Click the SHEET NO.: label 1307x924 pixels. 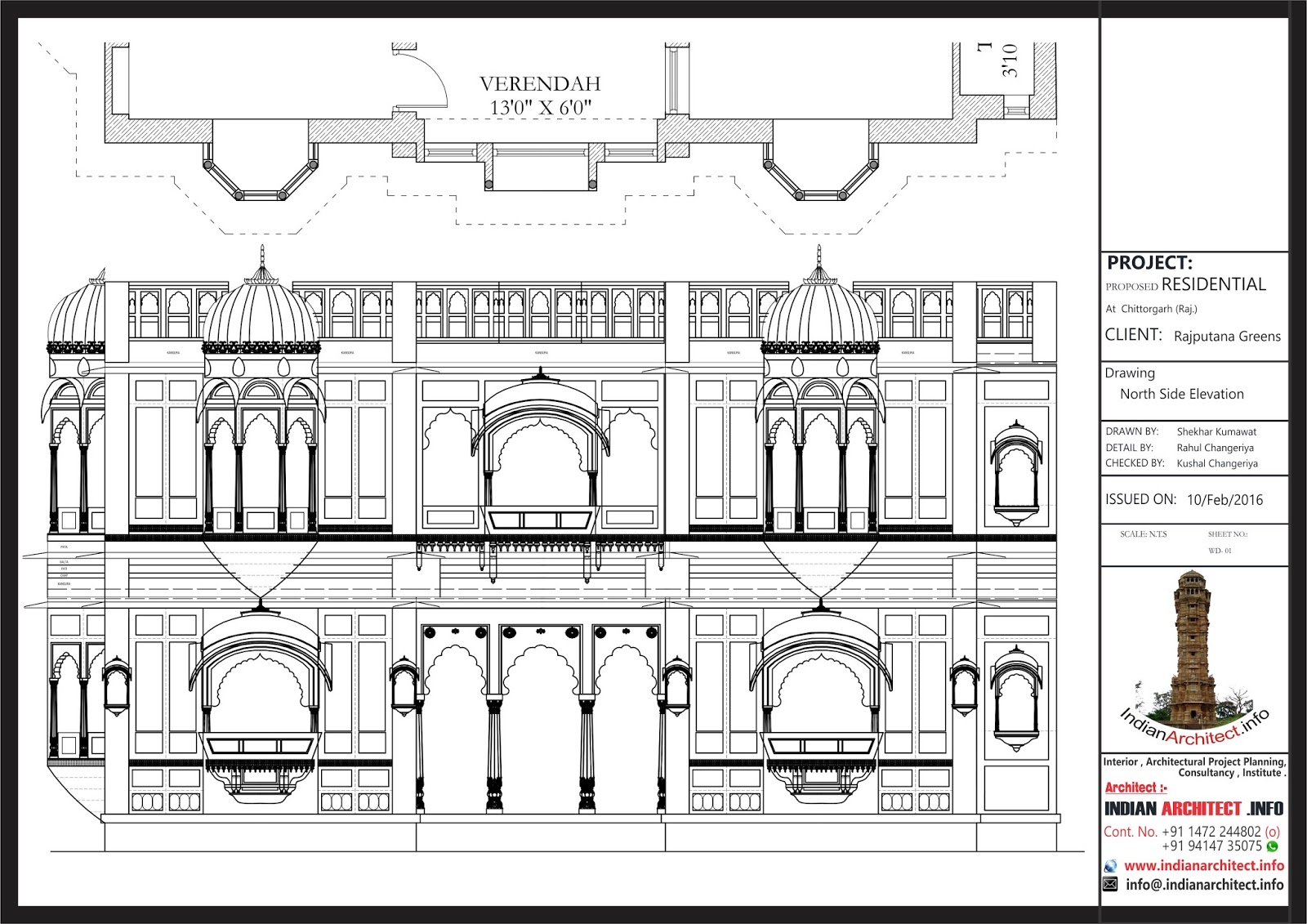click(1228, 534)
